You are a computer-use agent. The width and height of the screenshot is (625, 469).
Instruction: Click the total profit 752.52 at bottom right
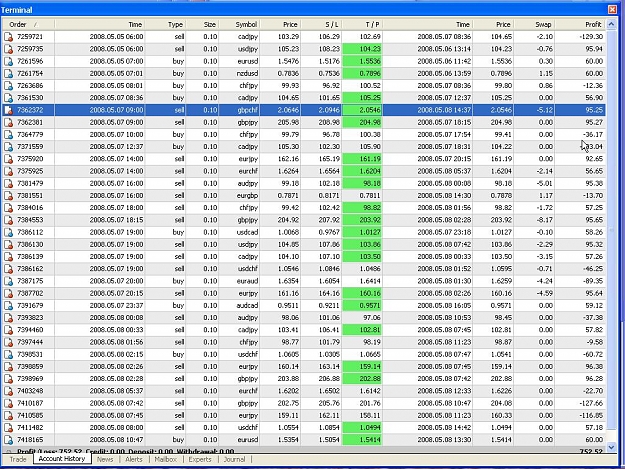[x=591, y=451]
